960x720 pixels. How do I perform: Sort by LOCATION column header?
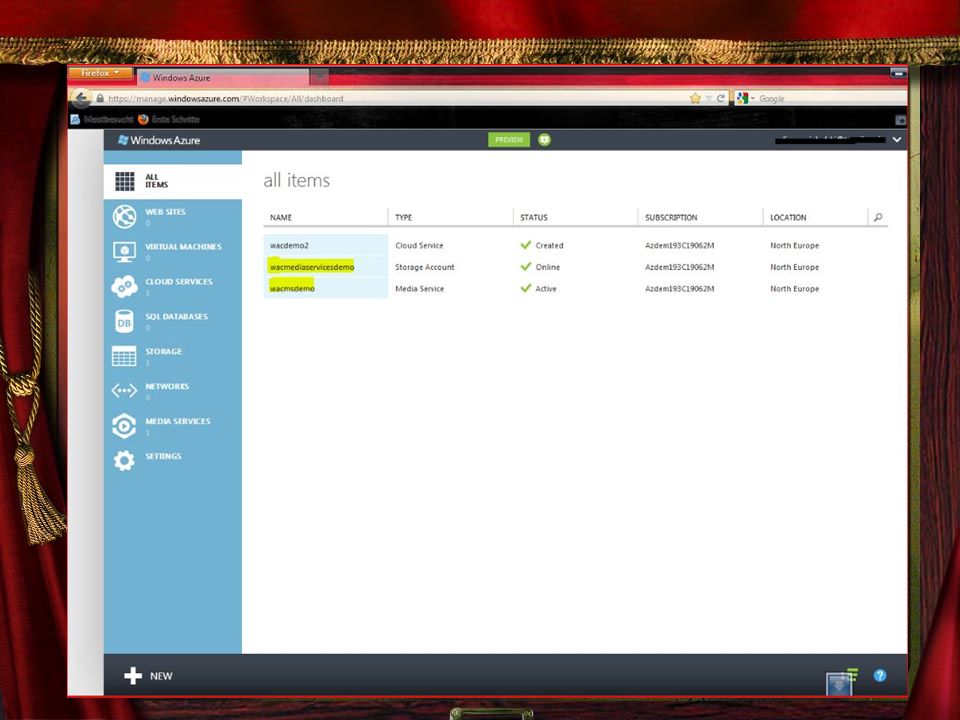click(788, 217)
